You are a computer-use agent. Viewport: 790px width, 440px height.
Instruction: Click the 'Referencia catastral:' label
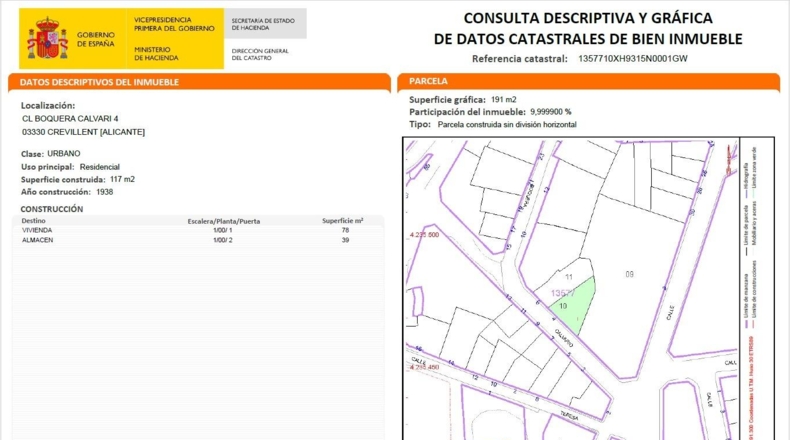(519, 58)
